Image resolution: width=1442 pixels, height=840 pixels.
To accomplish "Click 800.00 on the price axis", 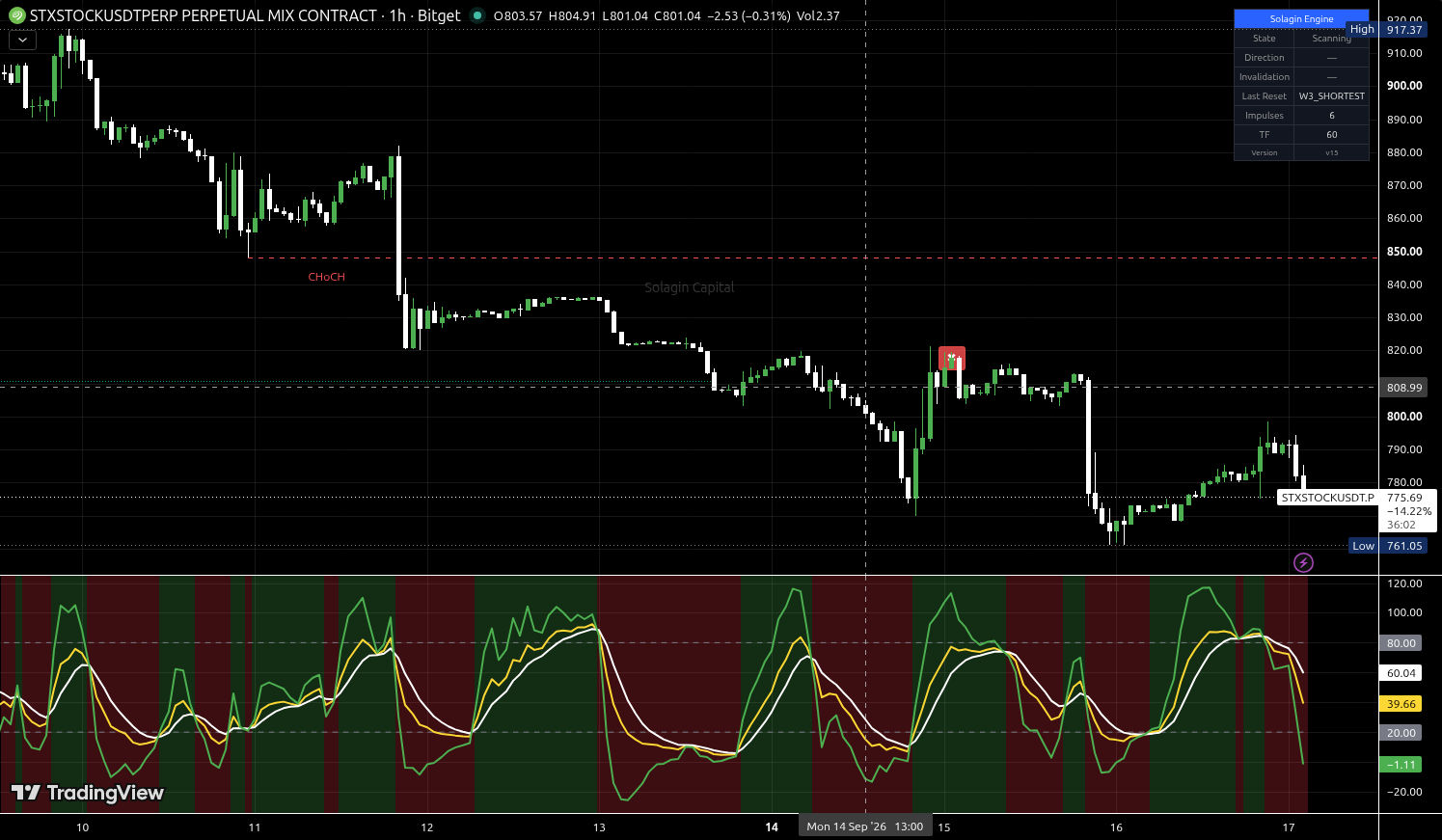I will (x=1404, y=417).
